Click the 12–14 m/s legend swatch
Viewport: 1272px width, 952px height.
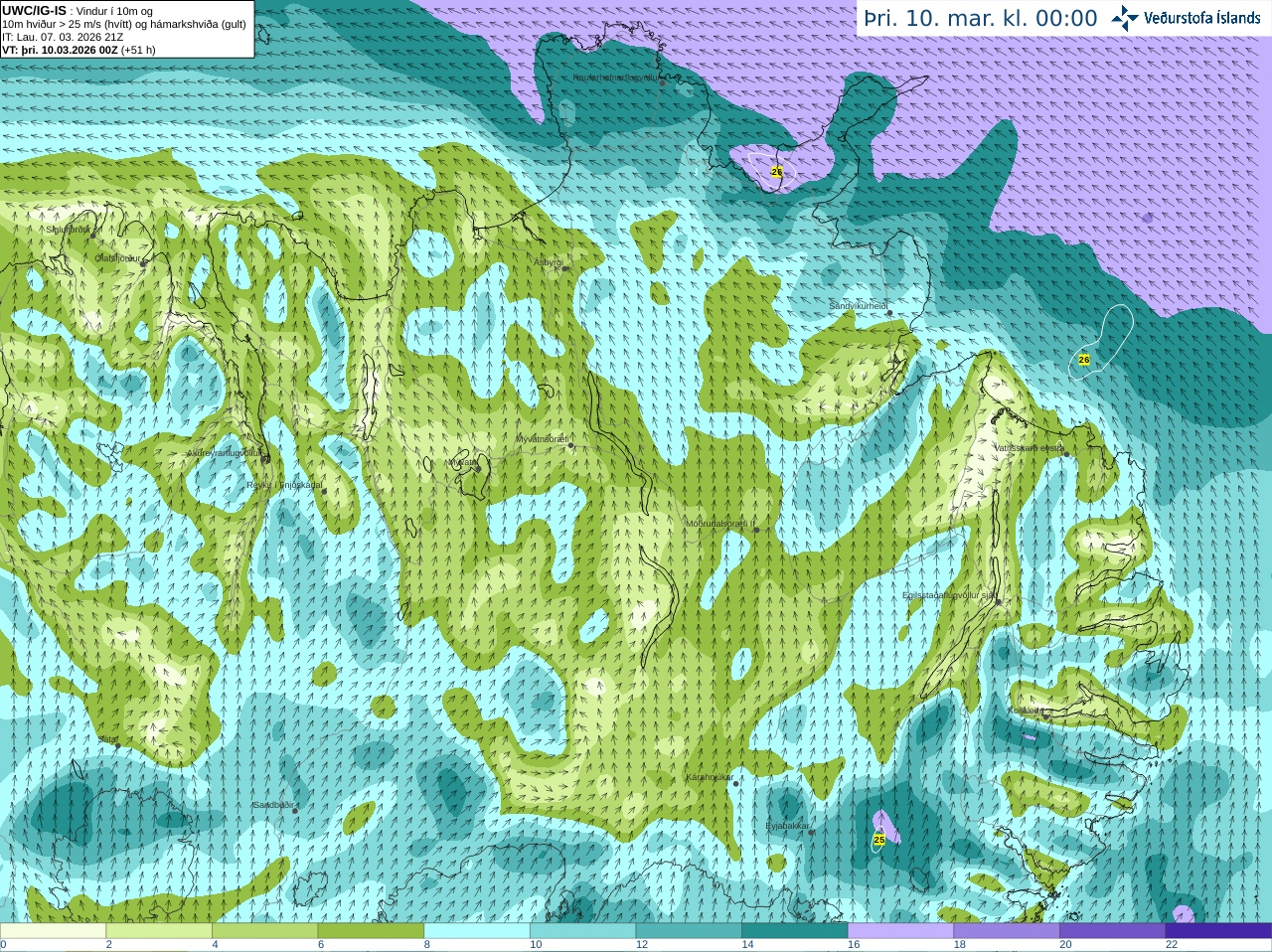(x=689, y=931)
